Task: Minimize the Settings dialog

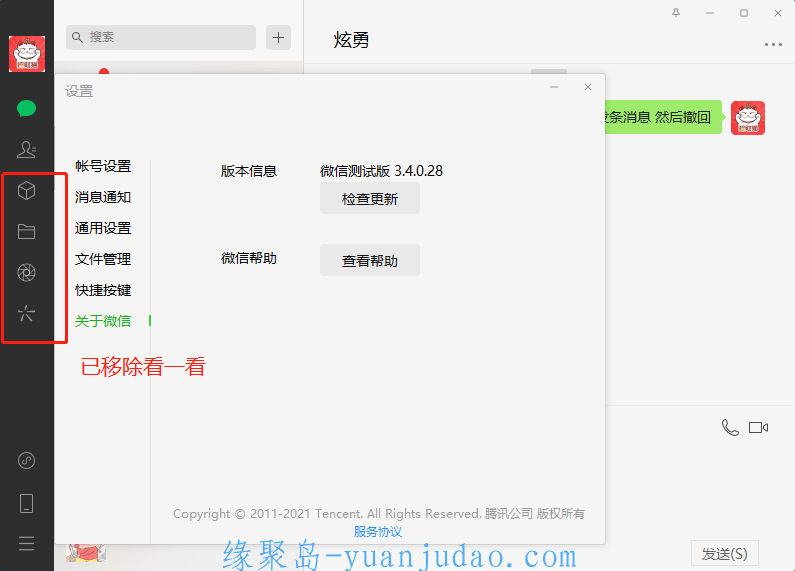Action: click(554, 87)
